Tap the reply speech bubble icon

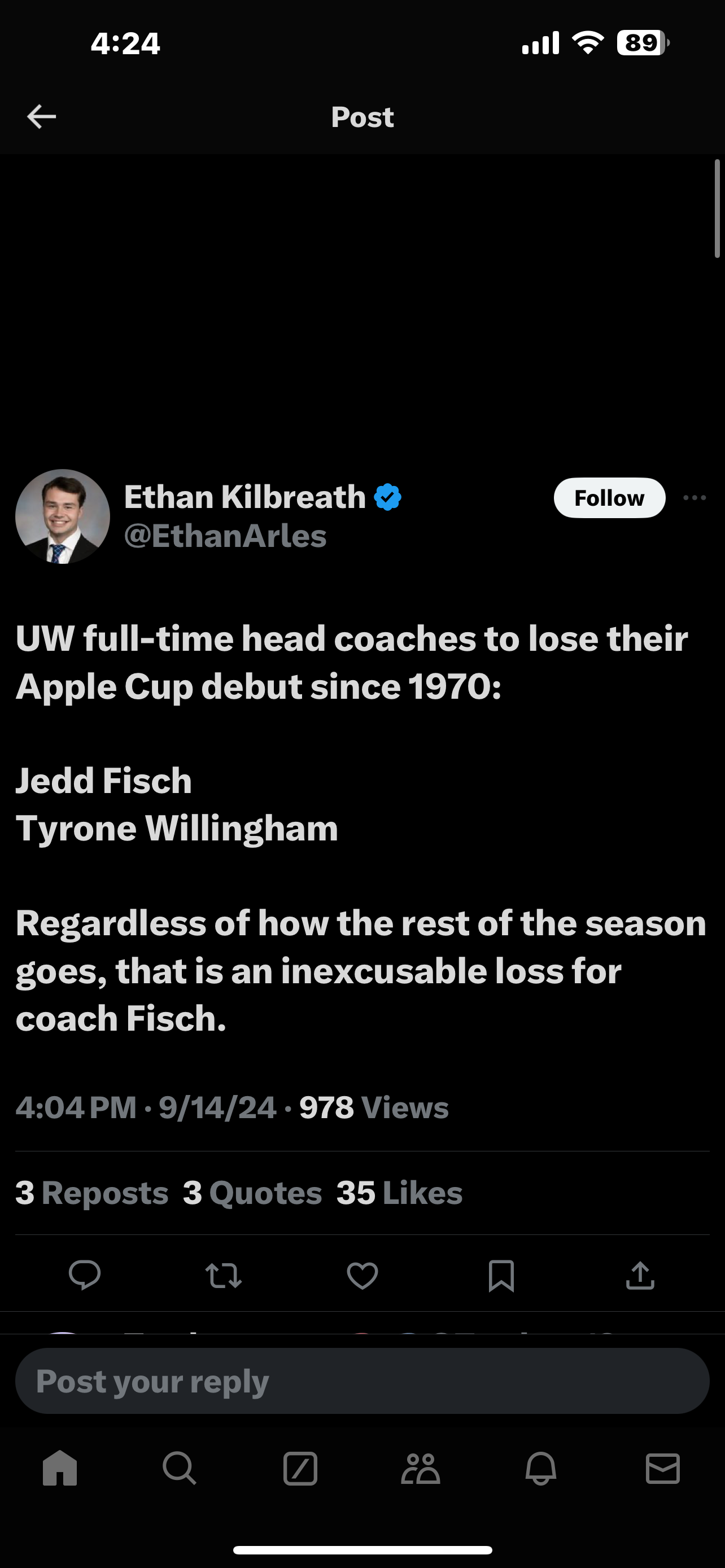pyautogui.click(x=85, y=1275)
